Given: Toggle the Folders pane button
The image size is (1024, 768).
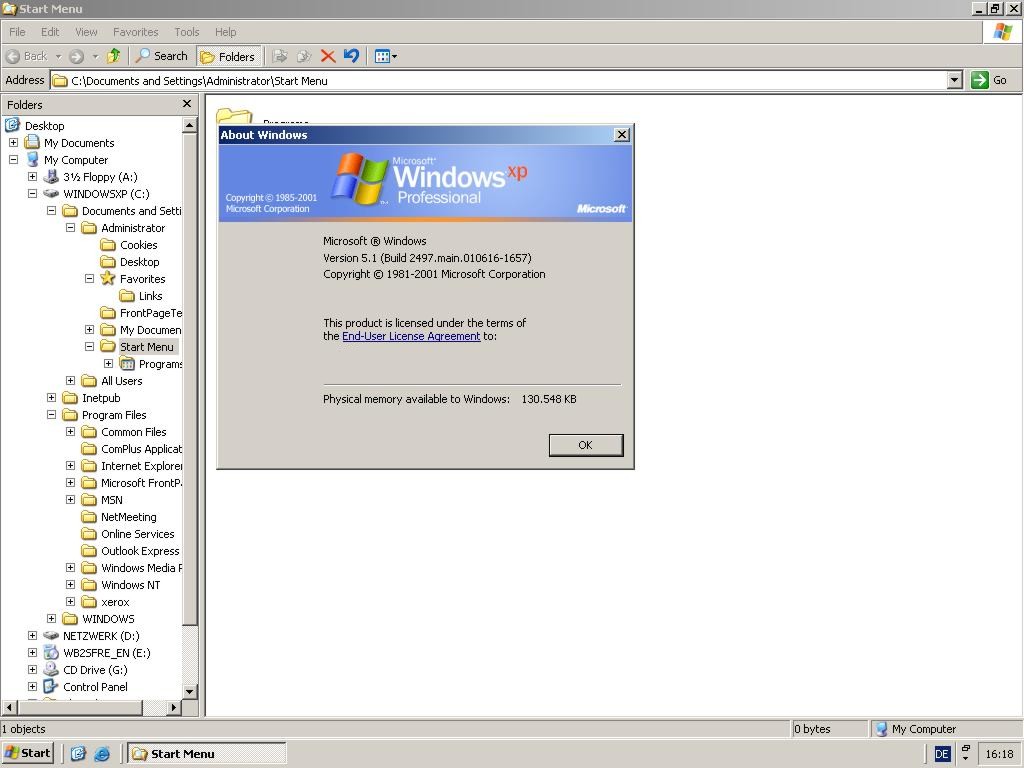Looking at the screenshot, I should (x=228, y=57).
